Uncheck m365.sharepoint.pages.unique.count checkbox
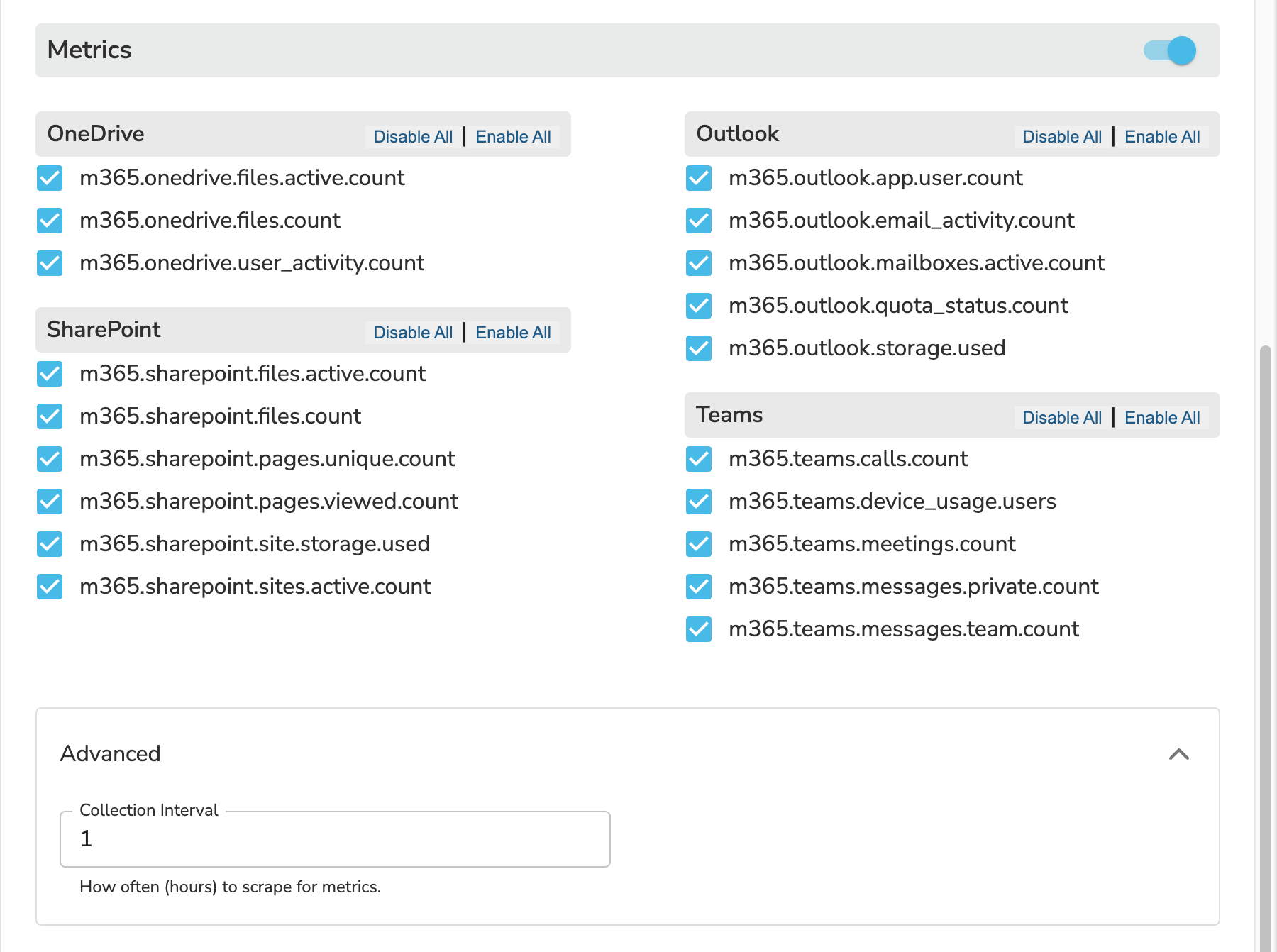The width and height of the screenshot is (1277, 952). point(50,459)
